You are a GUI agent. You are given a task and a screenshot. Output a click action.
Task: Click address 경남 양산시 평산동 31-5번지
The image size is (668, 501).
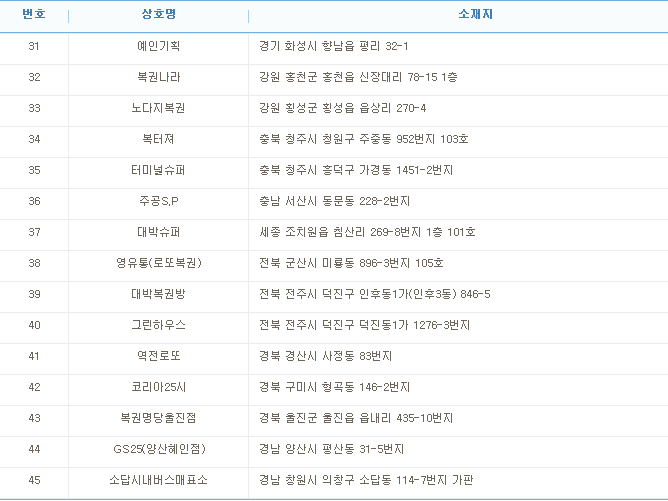coord(331,449)
